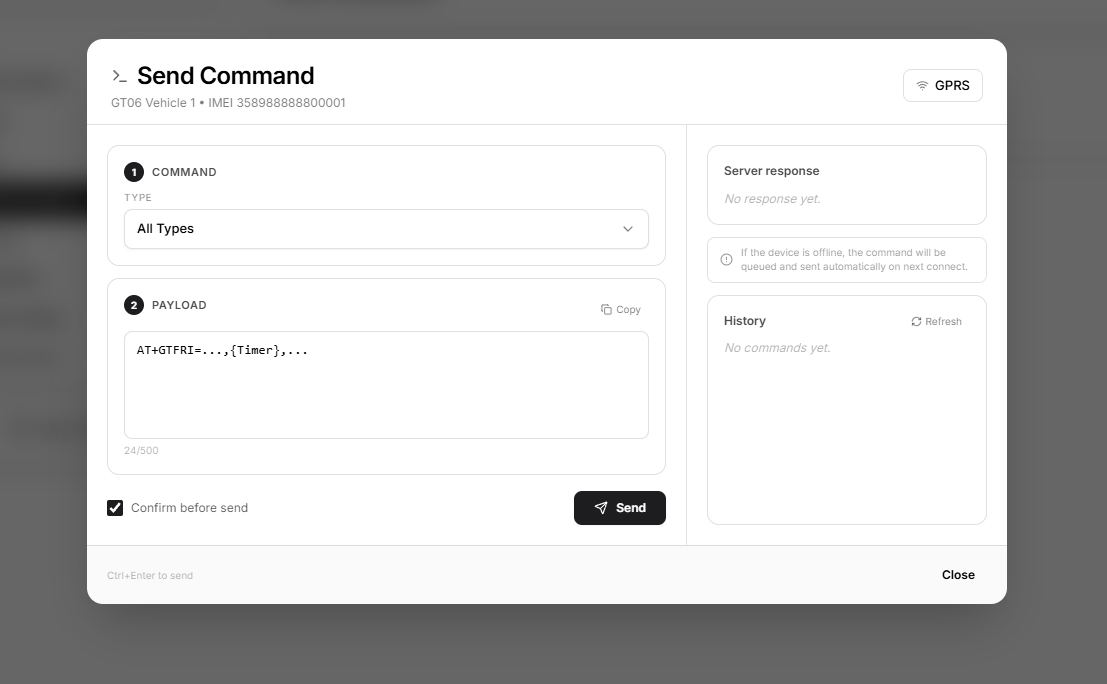
Task: Click the refresh arrows icon in History
Action: point(916,321)
